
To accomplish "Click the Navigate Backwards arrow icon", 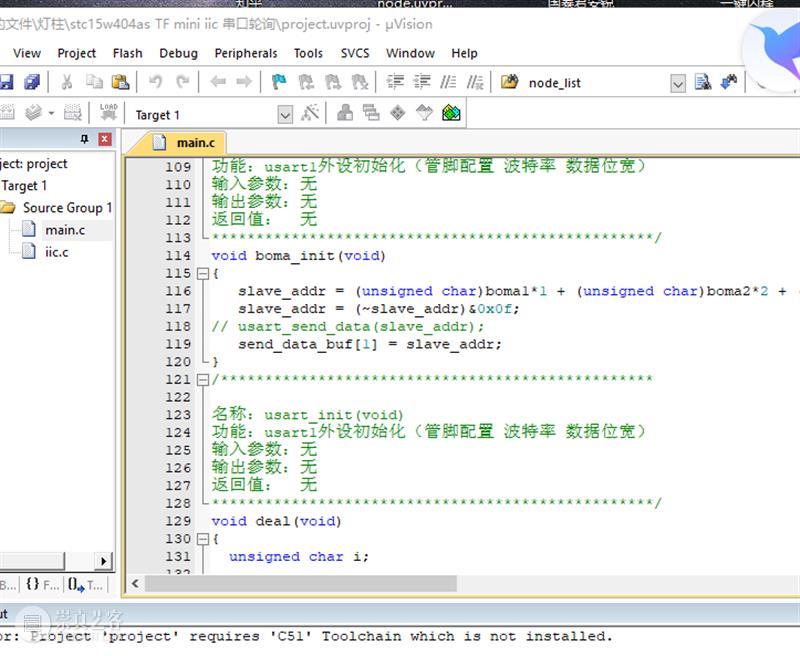I will point(218,82).
